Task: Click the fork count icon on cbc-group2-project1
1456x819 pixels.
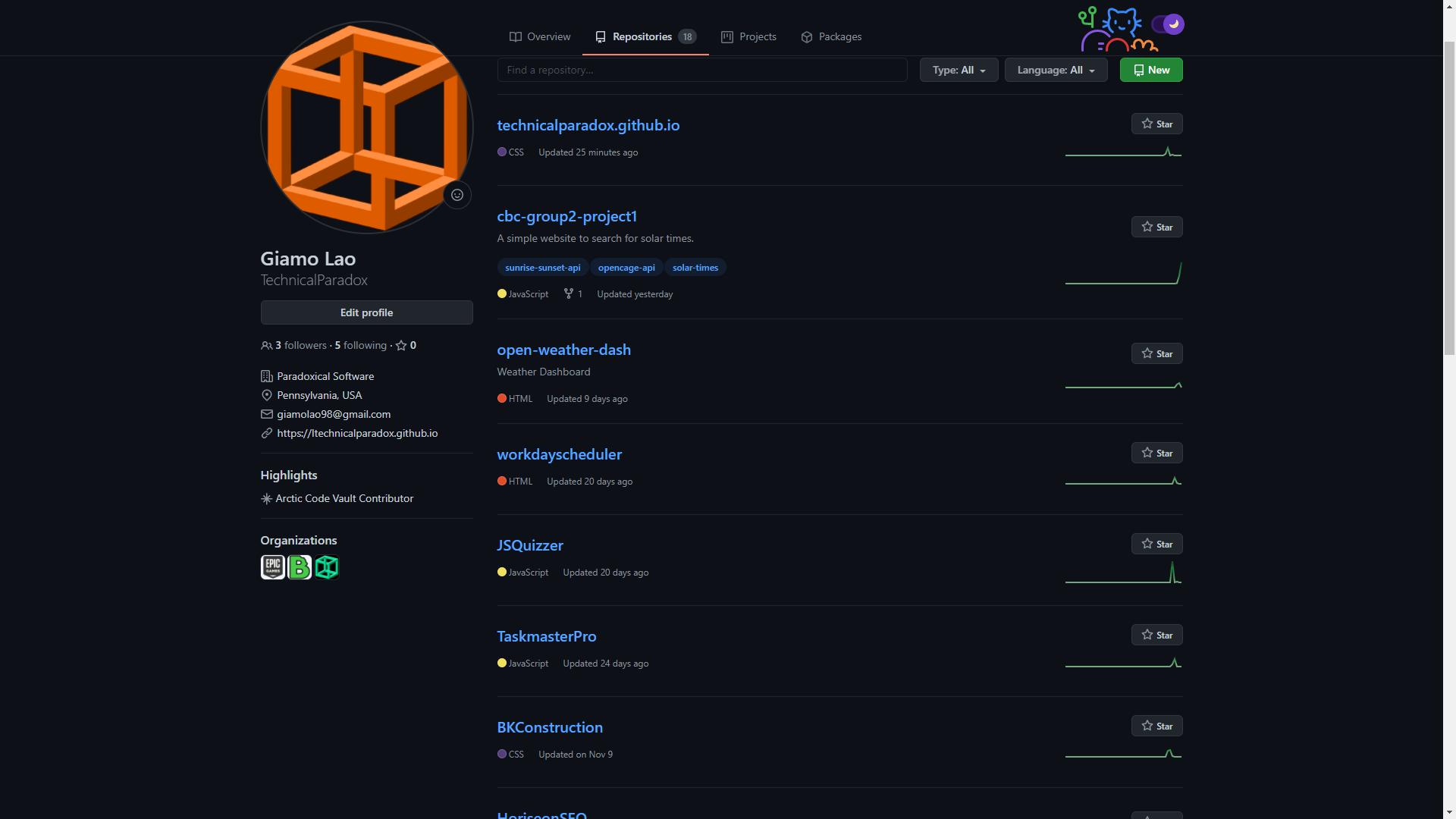Action: [569, 293]
